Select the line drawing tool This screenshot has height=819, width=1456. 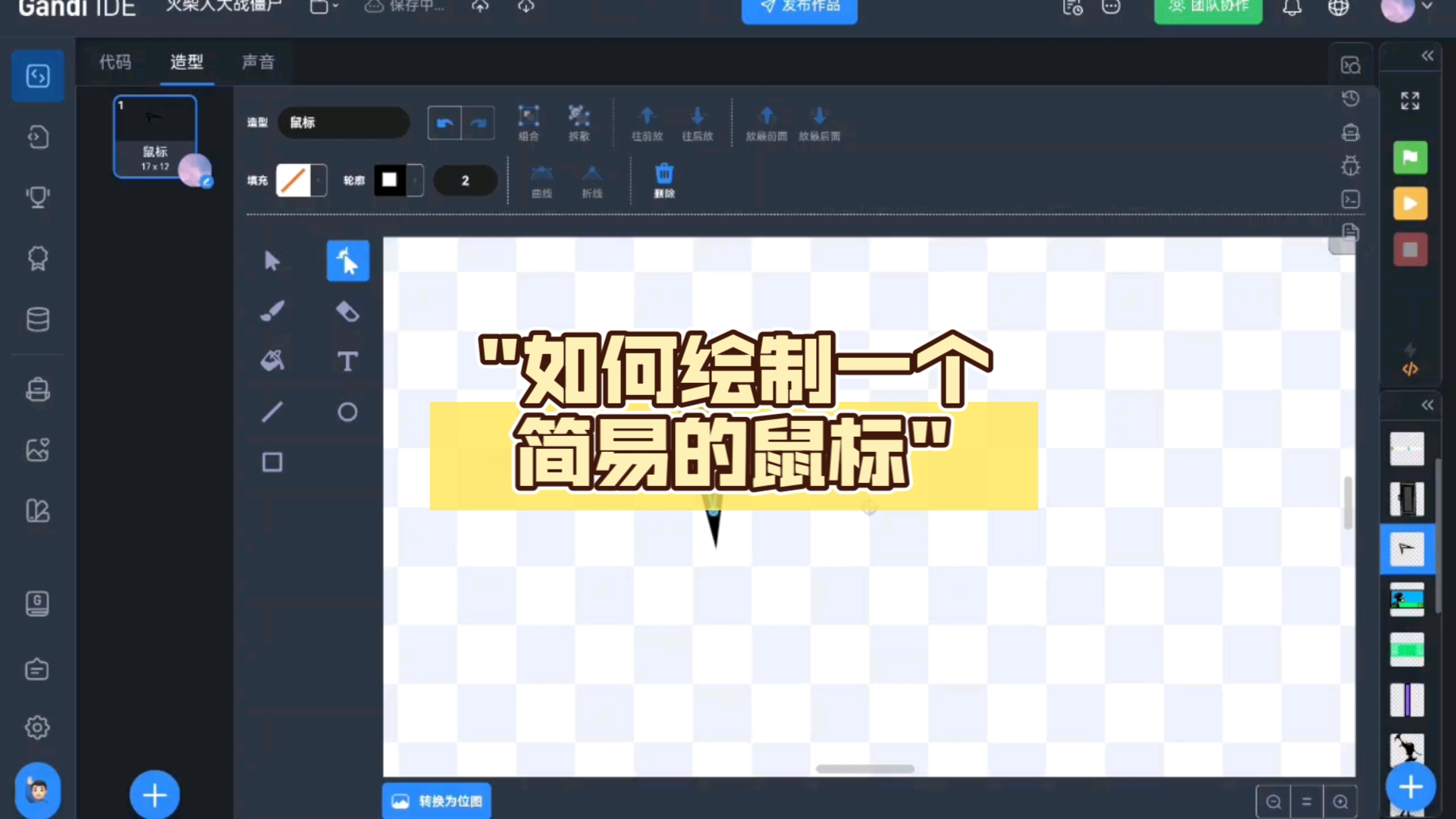[271, 412]
